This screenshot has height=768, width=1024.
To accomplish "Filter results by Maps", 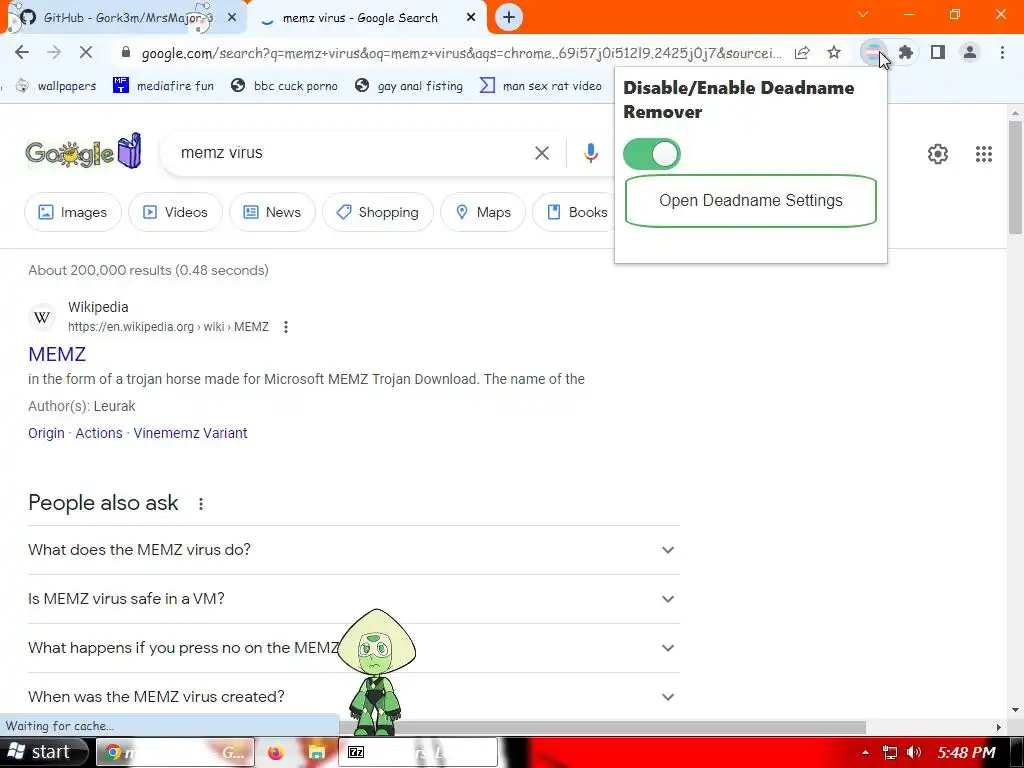I will point(483,212).
